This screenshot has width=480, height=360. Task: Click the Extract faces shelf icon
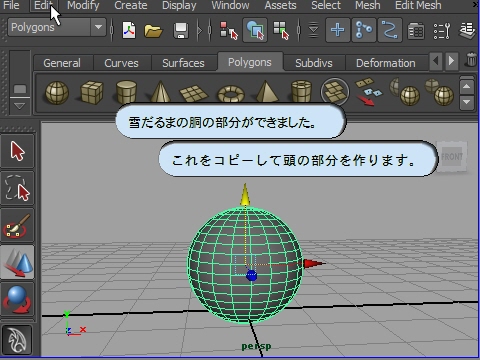[368, 92]
